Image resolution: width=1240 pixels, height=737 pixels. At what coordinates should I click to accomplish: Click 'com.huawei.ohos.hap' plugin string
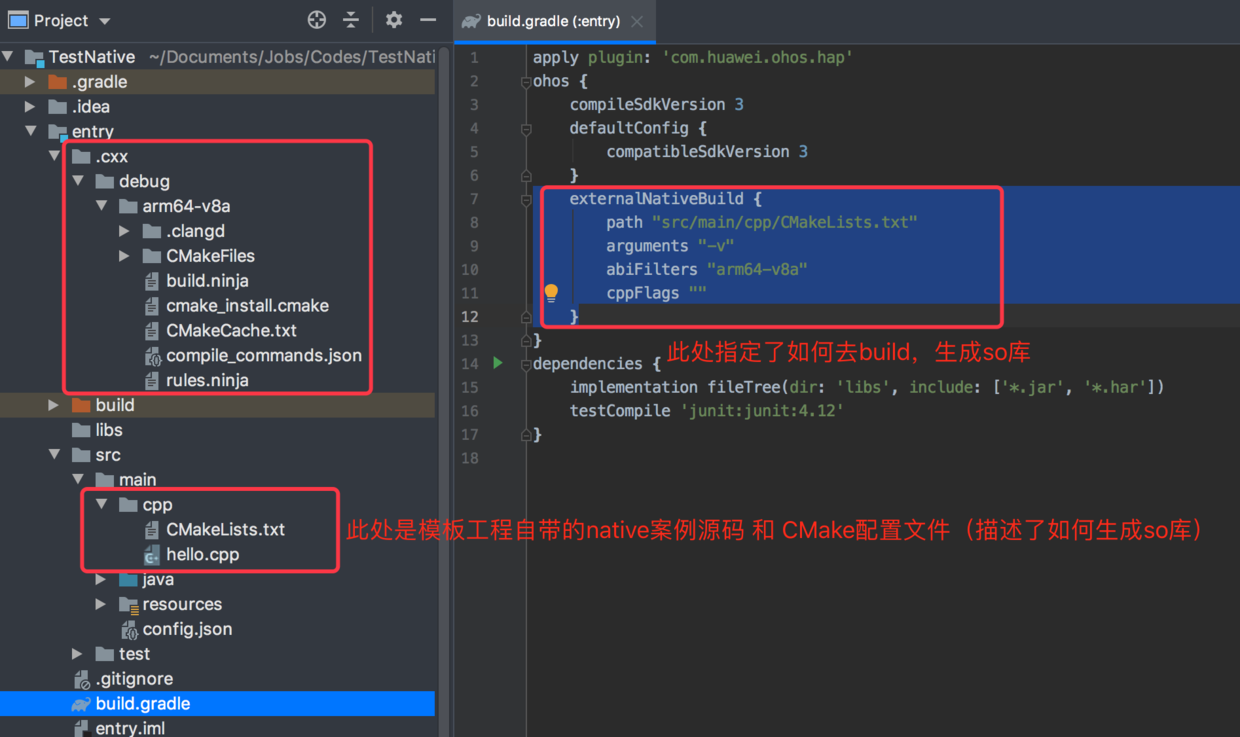(757, 57)
